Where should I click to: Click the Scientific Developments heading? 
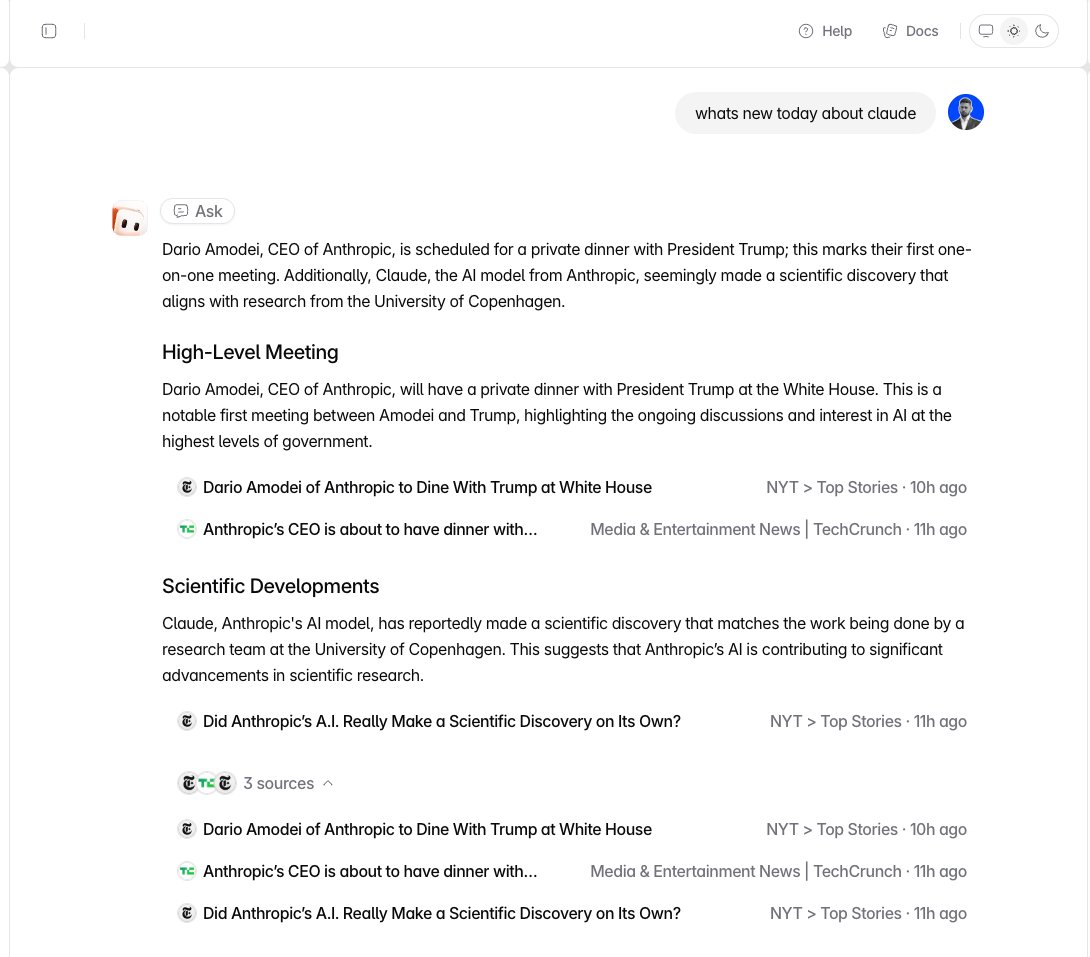[x=270, y=587]
